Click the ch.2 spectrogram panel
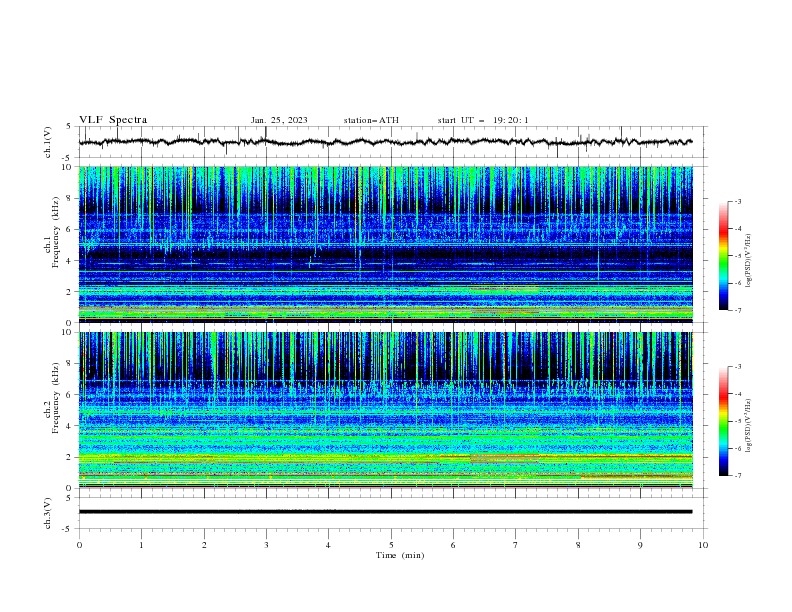Screen dimensions: 792x612 click(385, 410)
